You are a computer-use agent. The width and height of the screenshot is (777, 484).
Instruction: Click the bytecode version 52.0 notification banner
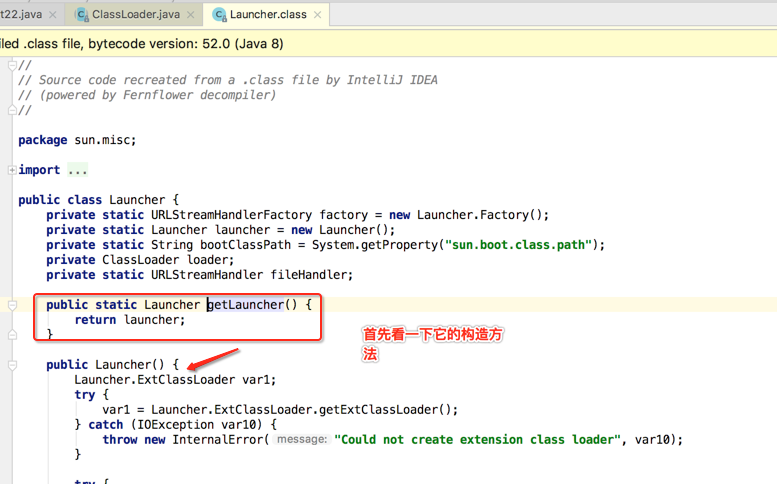pyautogui.click(x=388, y=44)
